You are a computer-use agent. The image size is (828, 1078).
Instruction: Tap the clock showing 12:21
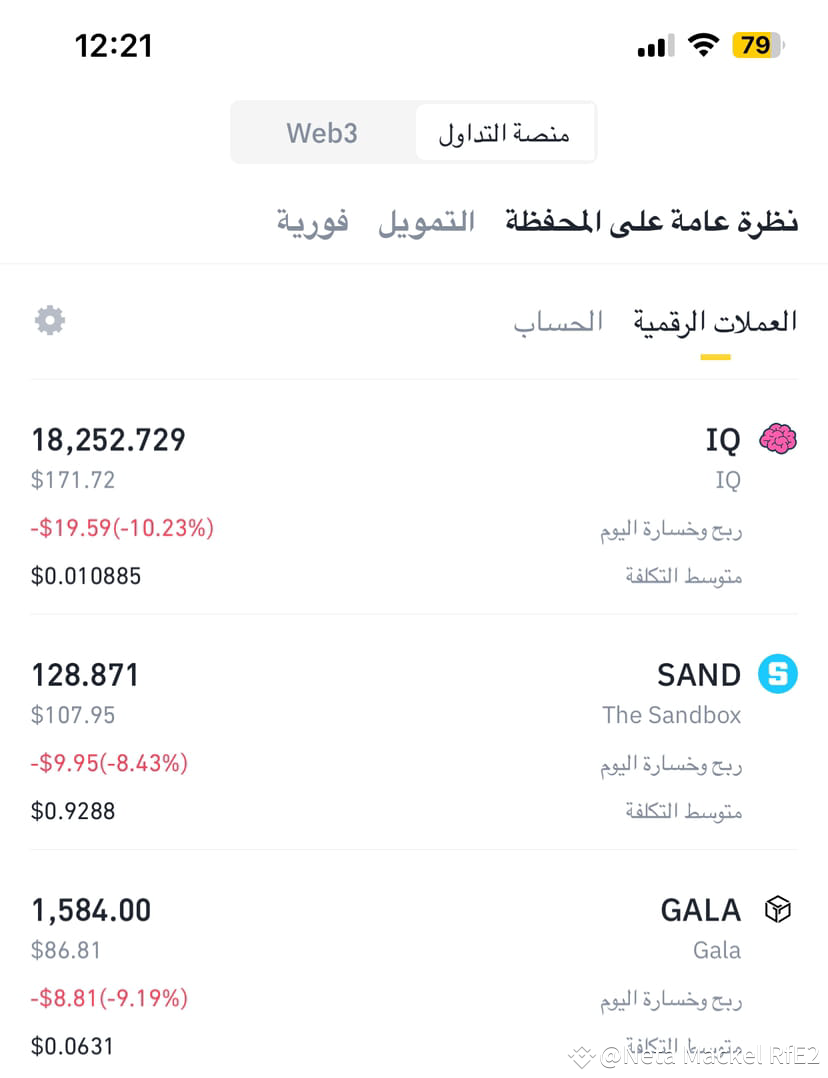[x=113, y=46]
